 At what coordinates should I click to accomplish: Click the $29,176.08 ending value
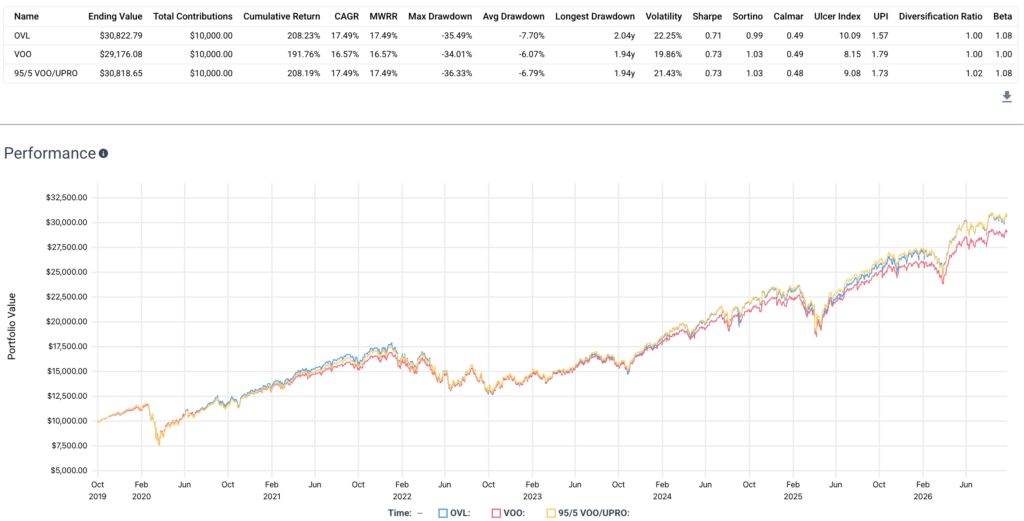119,55
